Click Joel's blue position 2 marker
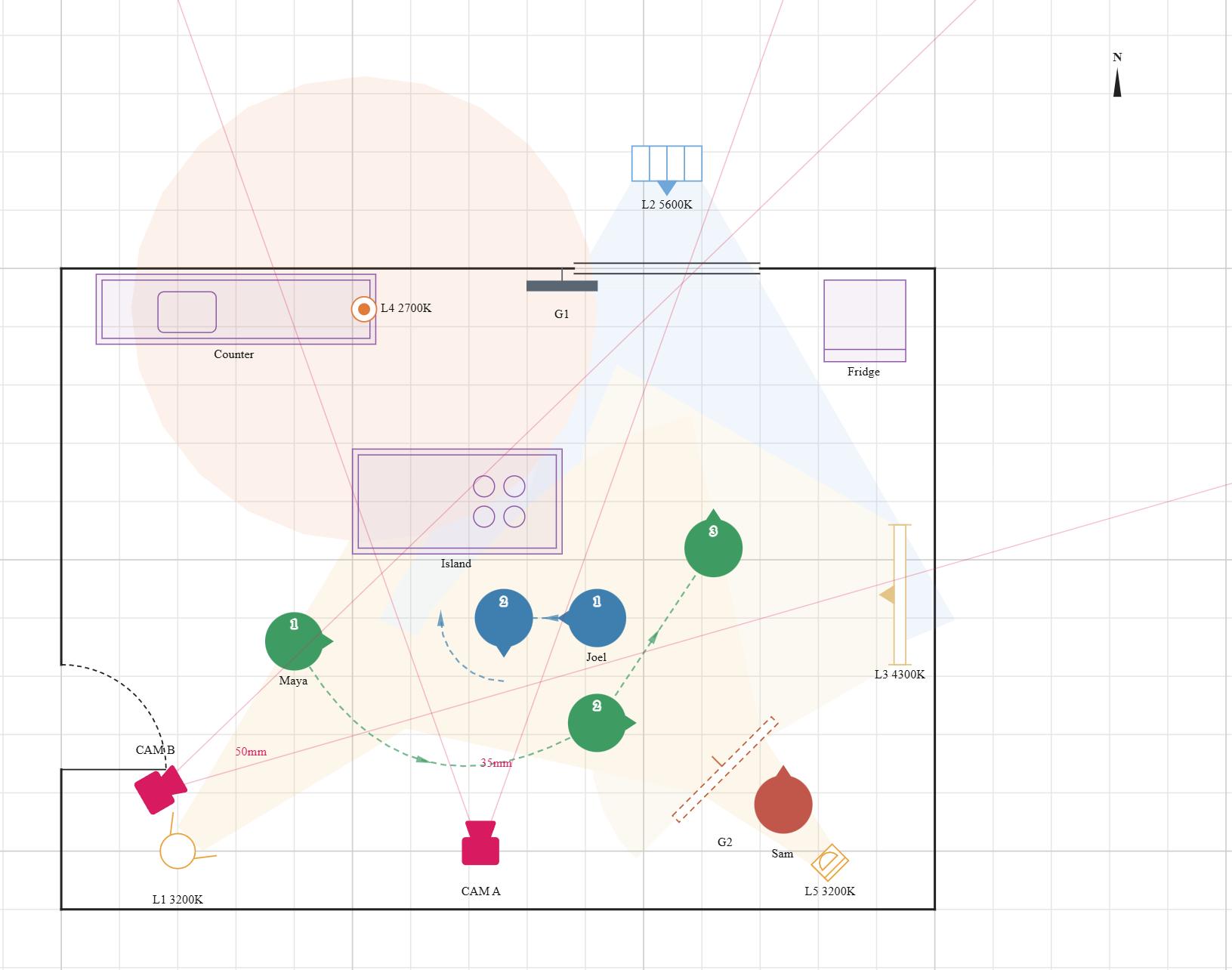The width and height of the screenshot is (1232, 970). point(504,619)
